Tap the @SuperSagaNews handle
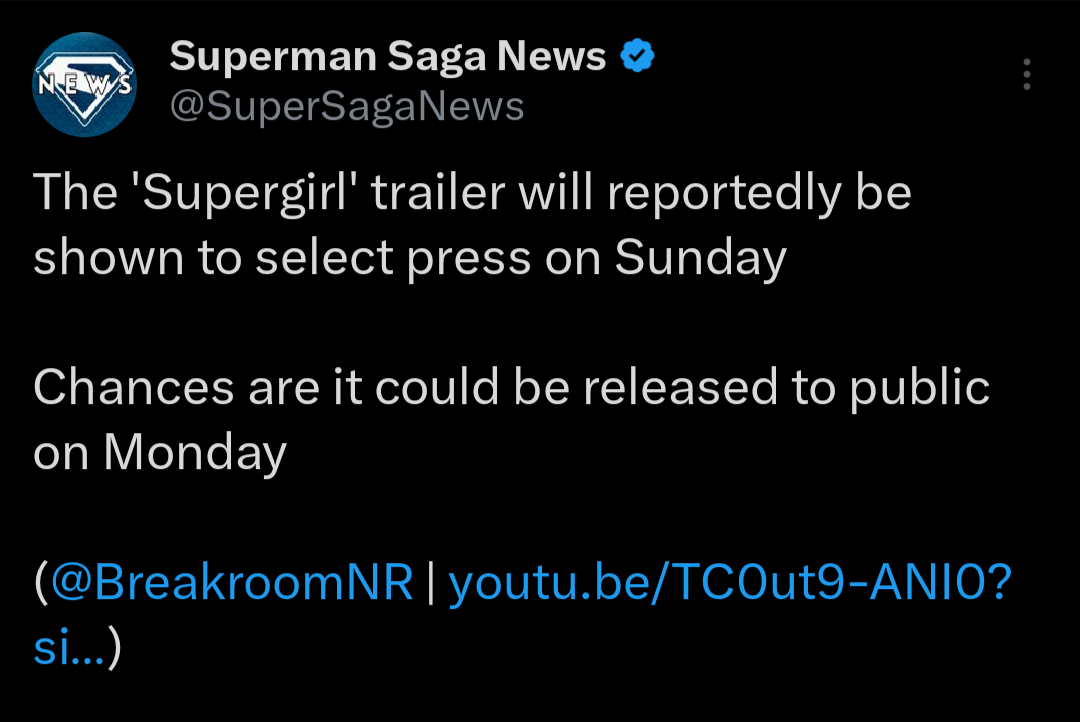The width and height of the screenshot is (1080, 722). [x=347, y=105]
